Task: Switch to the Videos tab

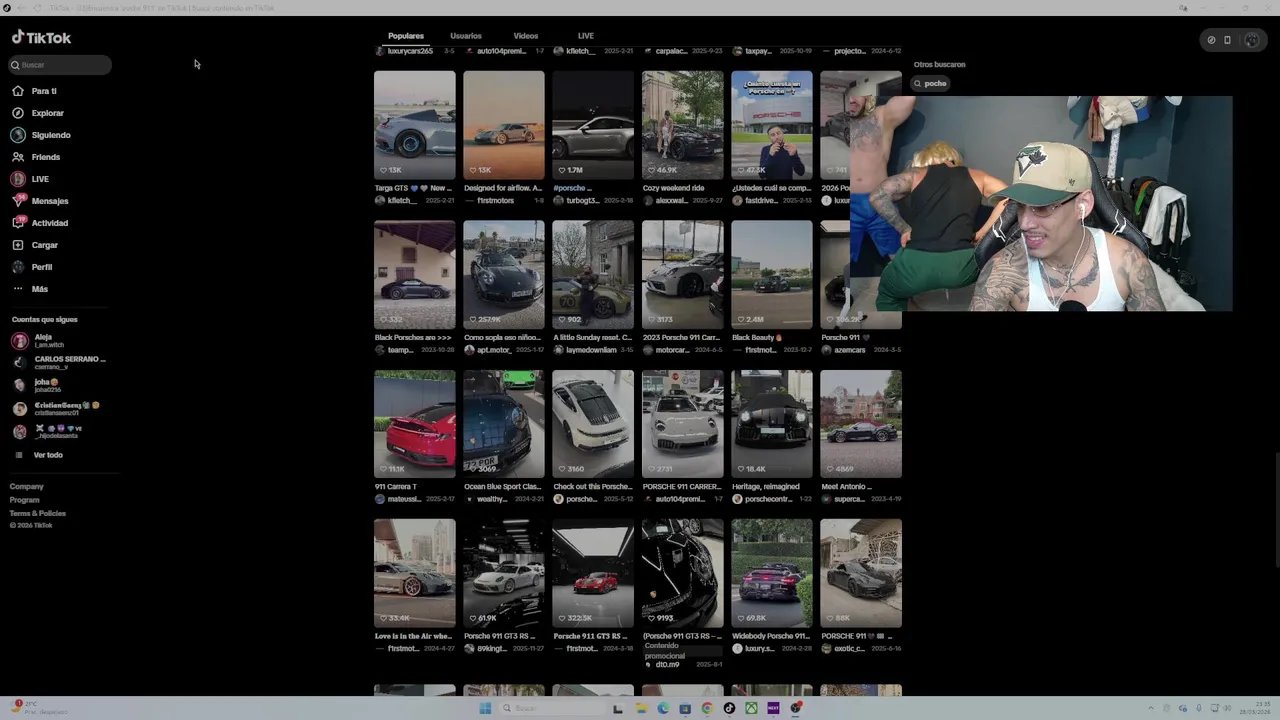Action: [x=526, y=36]
